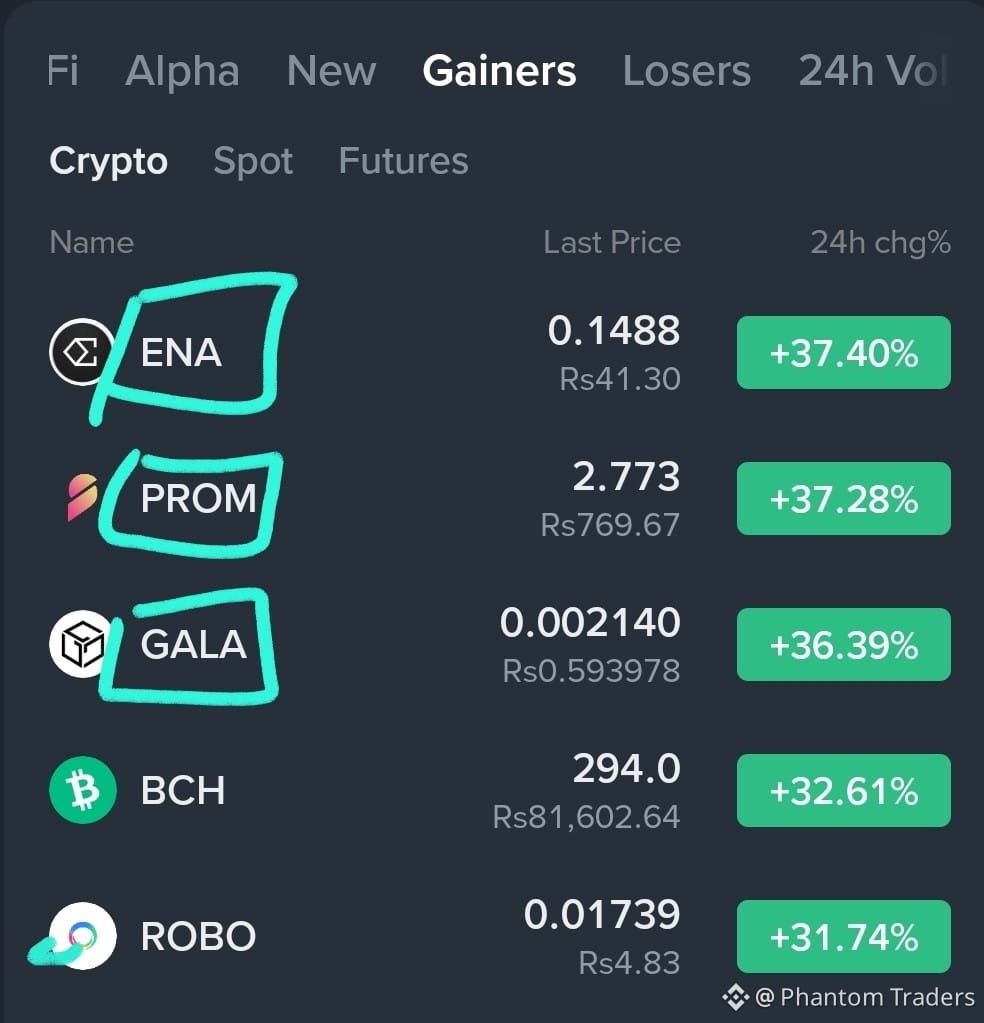Viewport: 984px width, 1023px height.
Task: Filter by Futures market
Action: (403, 160)
